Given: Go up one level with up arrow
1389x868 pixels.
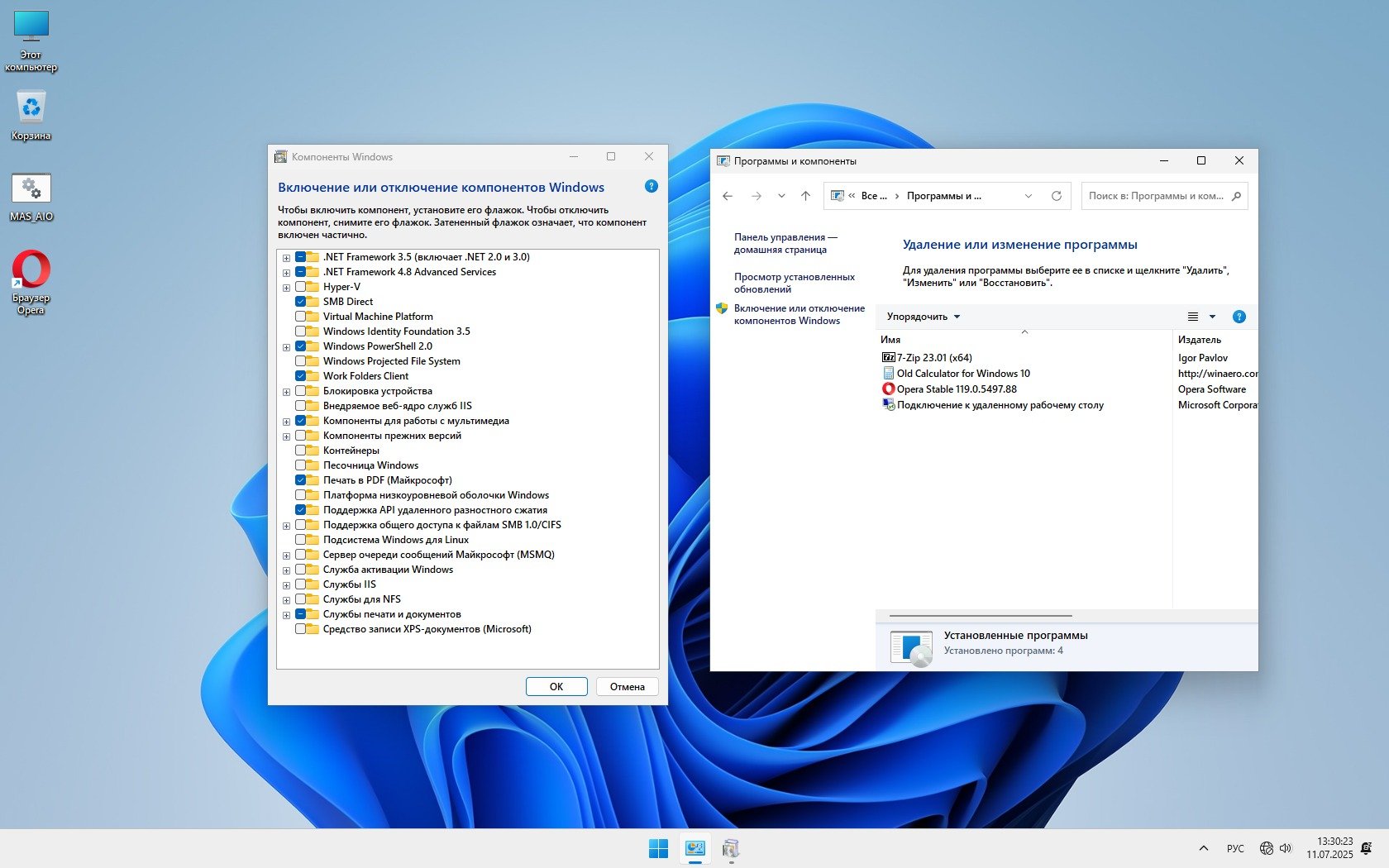Looking at the screenshot, I should 805,196.
